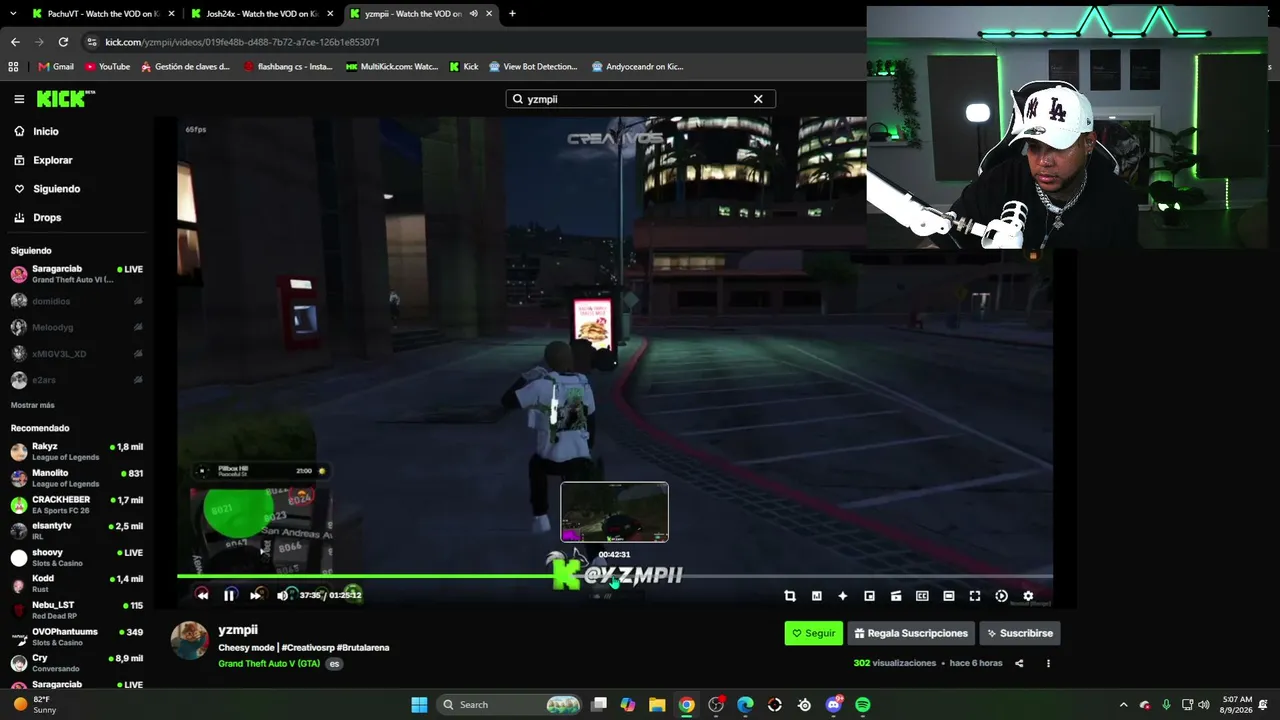Share the VOD using the share icon

click(1019, 663)
